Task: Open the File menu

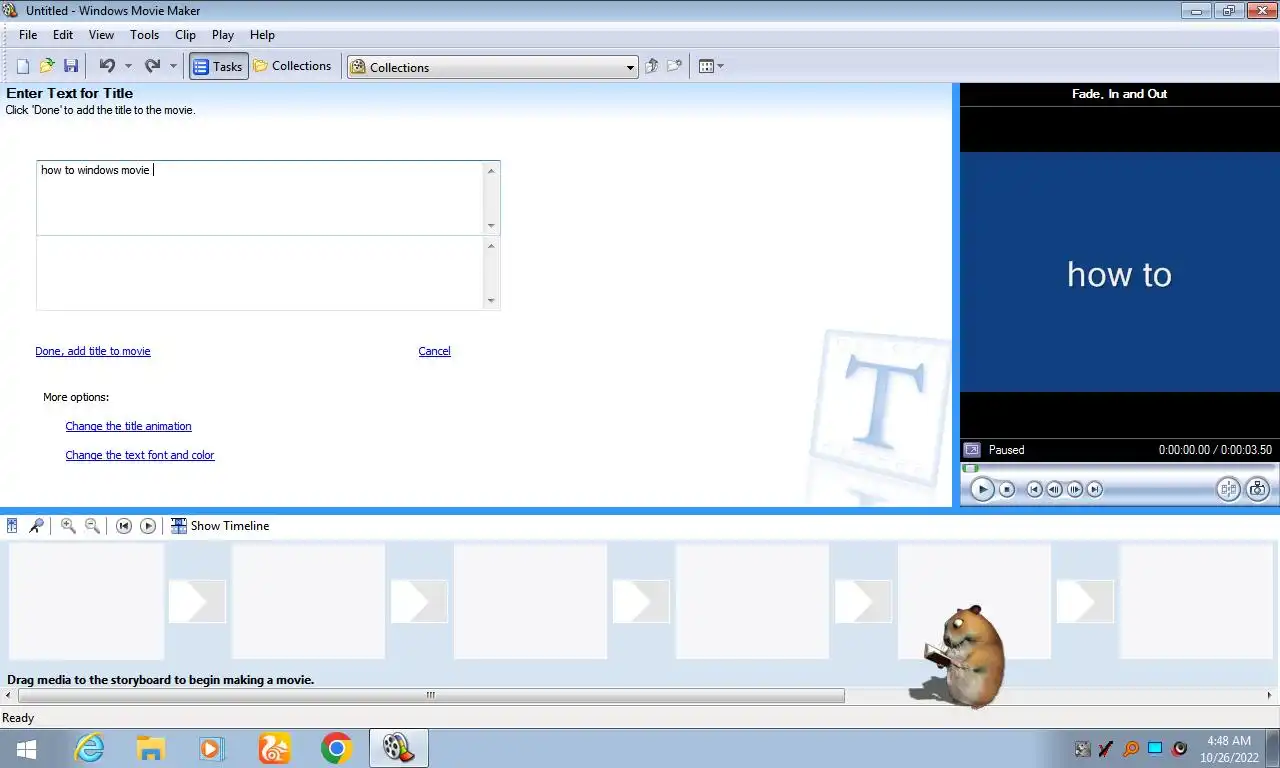Action: pyautogui.click(x=28, y=34)
